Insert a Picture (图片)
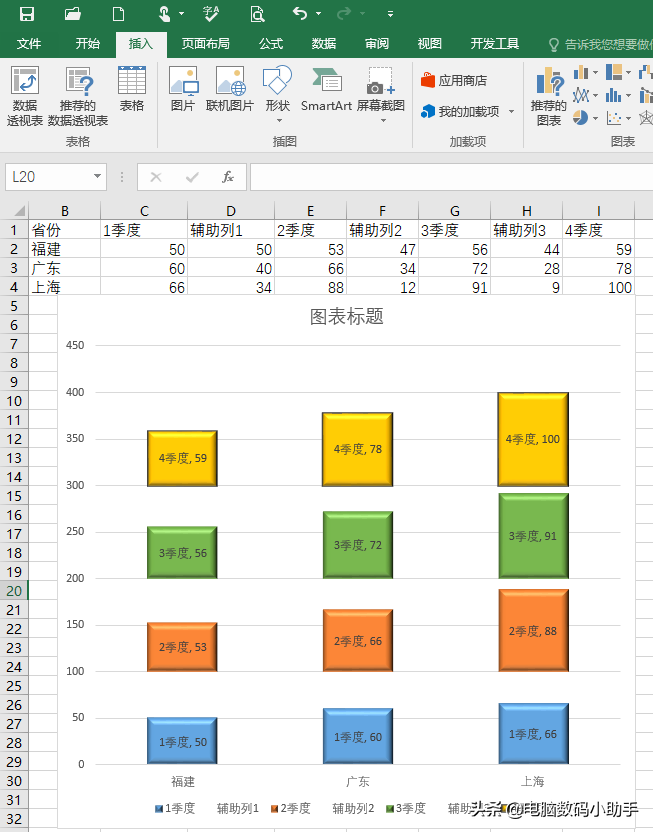Viewport: 653px width, 832px height. [183, 89]
